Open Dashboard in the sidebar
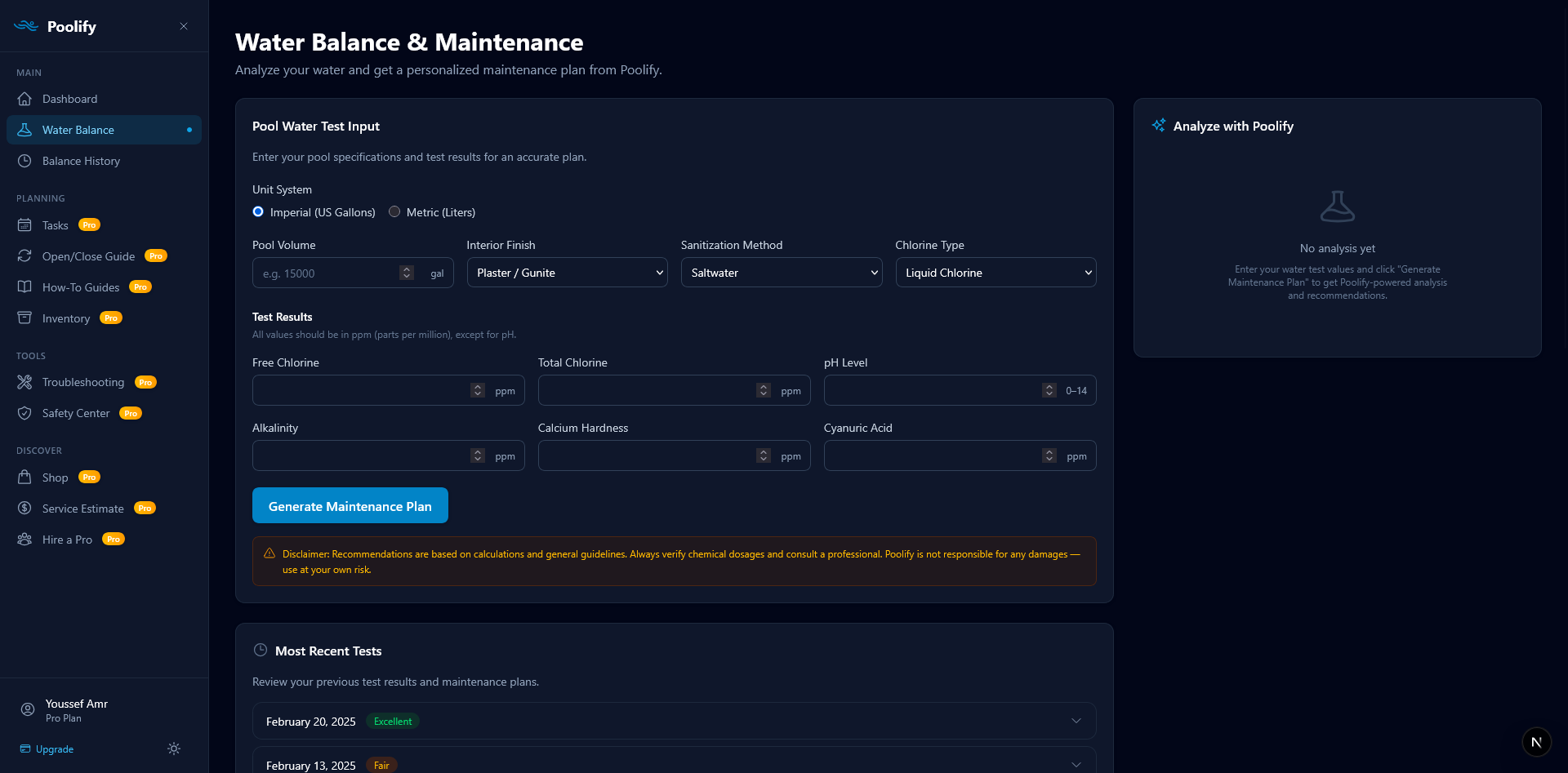The image size is (1568, 773). coord(104,99)
